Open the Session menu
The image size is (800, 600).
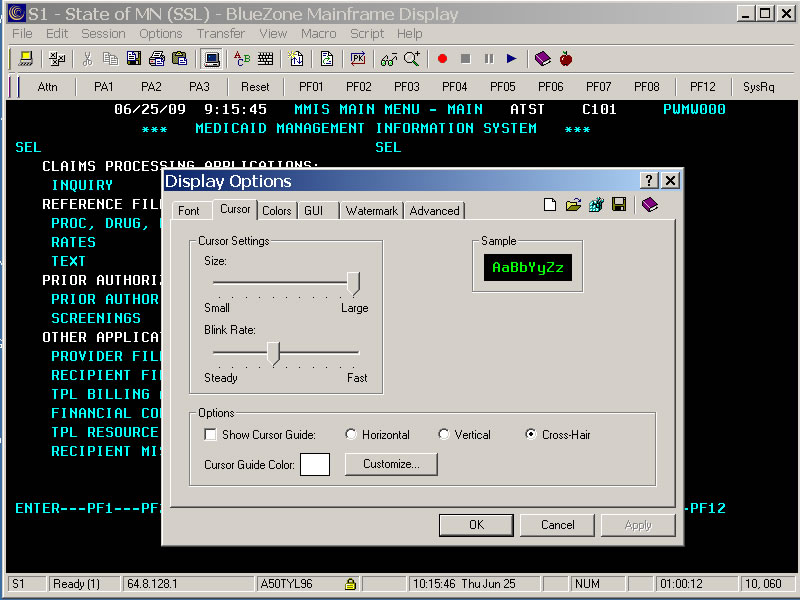(103, 34)
